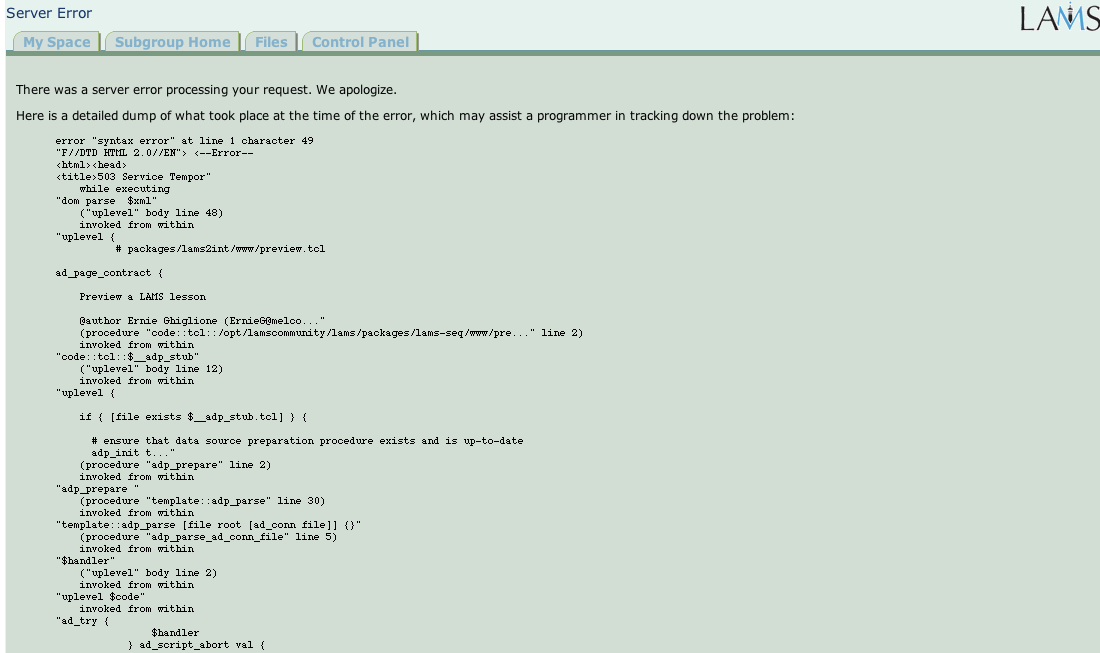Click the 'template::adp_parse [file root' line
This screenshot has width=1100, height=653.
[208, 525]
